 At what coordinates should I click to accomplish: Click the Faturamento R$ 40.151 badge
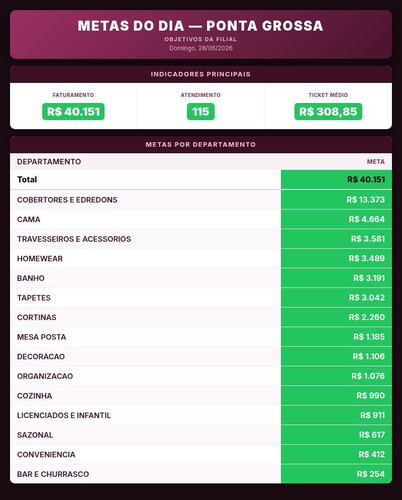(73, 112)
